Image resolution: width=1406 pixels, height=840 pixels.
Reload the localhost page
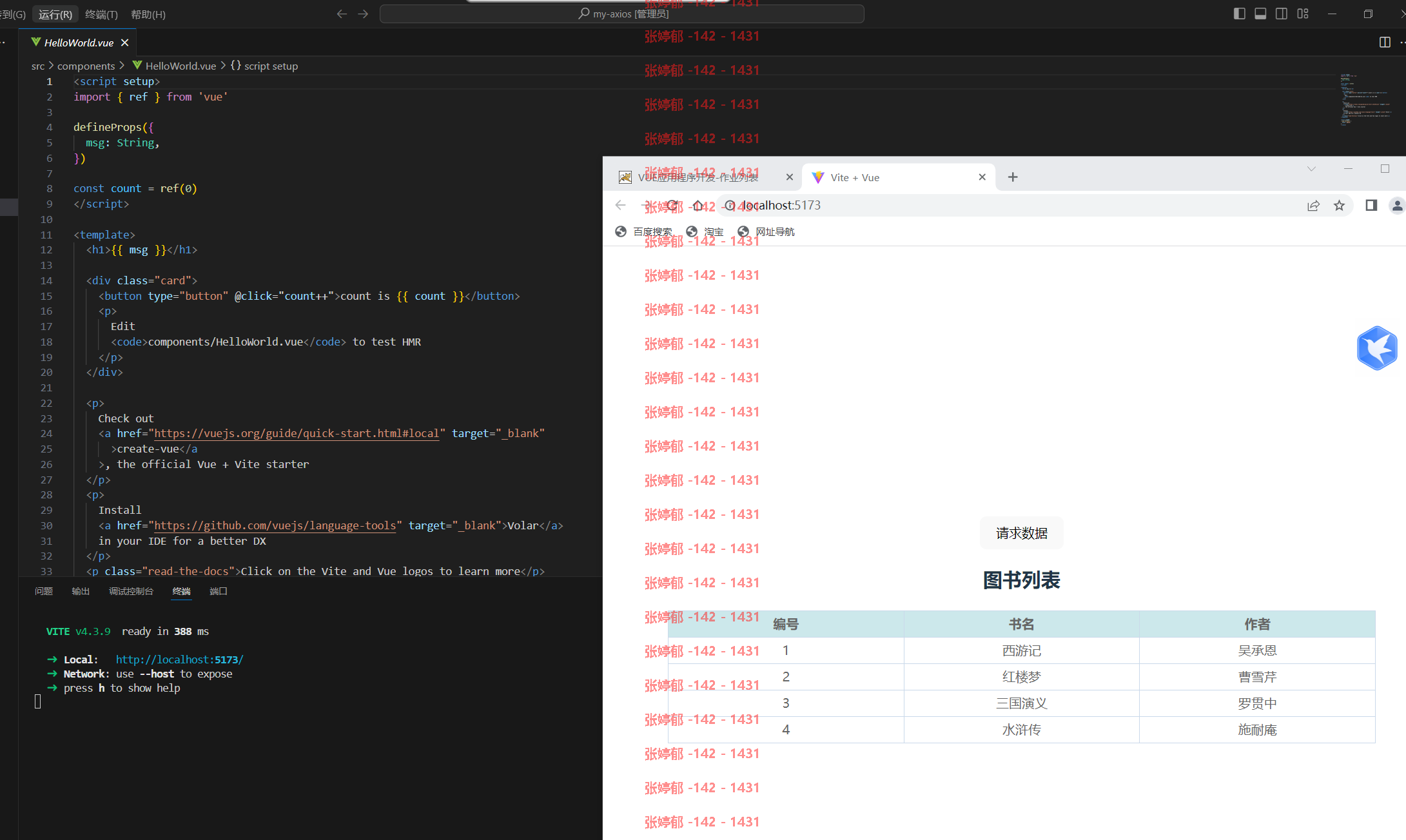click(672, 205)
